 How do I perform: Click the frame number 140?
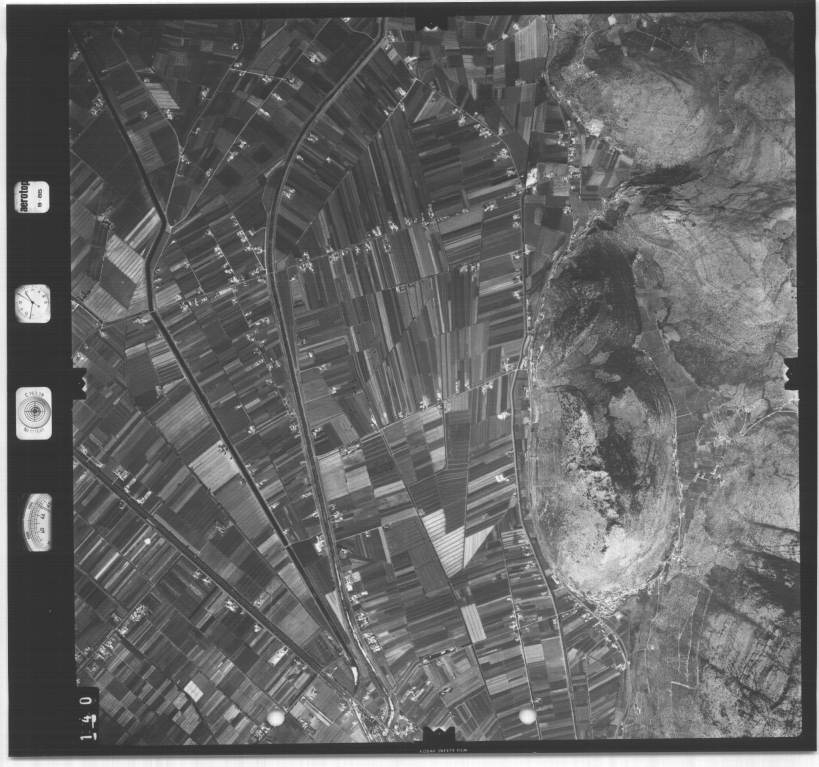(x=87, y=720)
